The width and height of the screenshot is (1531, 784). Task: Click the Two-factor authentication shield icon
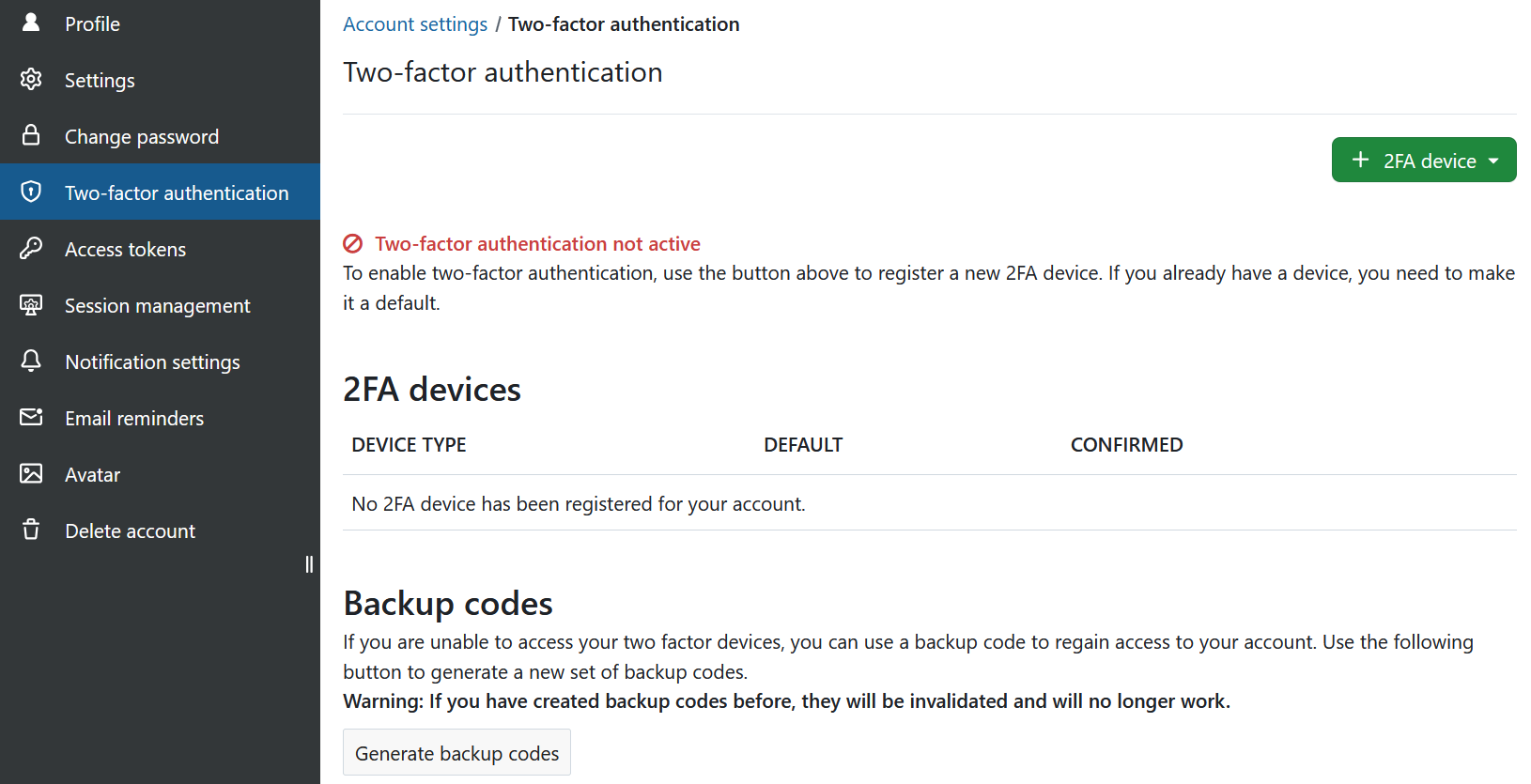[31, 192]
